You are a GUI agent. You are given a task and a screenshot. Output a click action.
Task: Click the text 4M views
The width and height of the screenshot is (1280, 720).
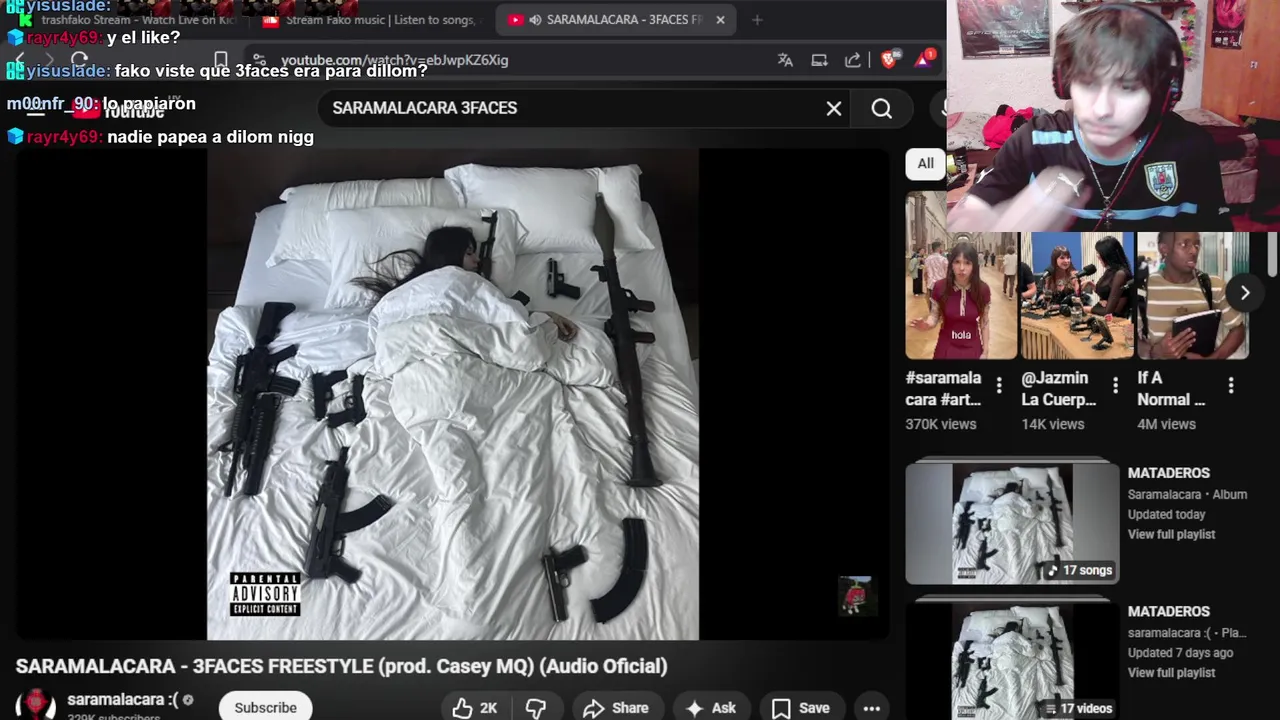[x=1166, y=424]
